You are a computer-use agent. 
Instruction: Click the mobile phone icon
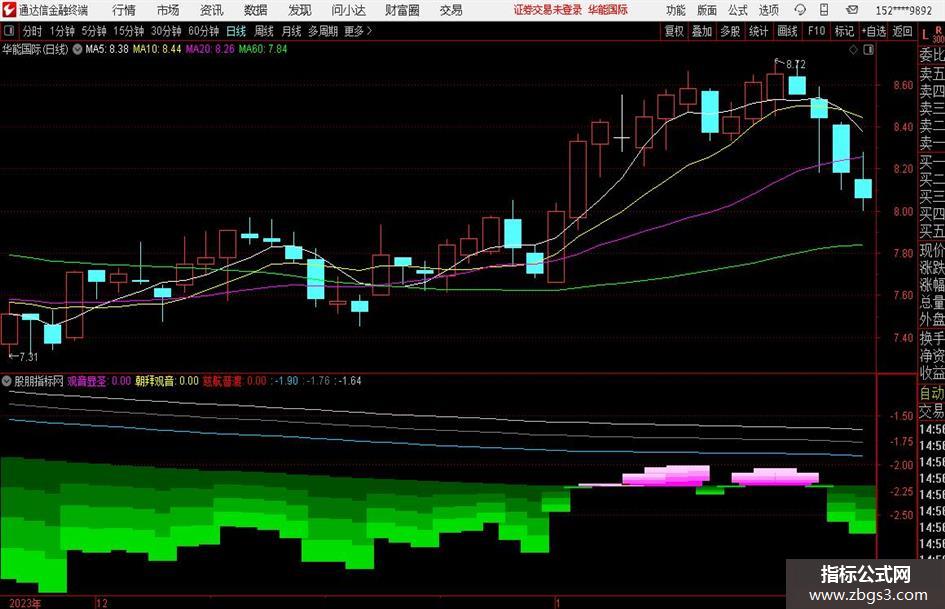pyautogui.click(x=824, y=10)
